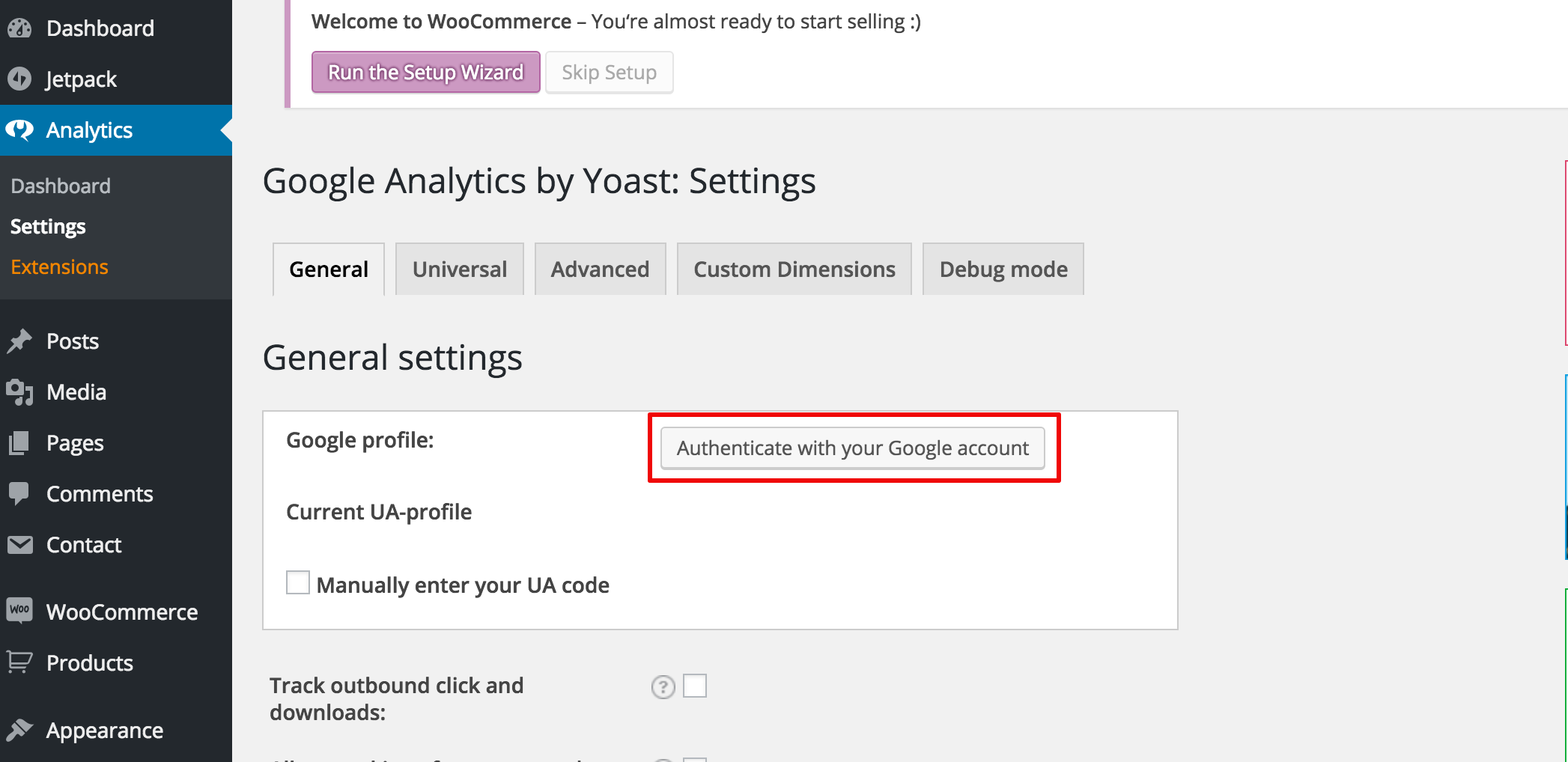
Task: Open the Advanced tab
Action: pos(601,269)
